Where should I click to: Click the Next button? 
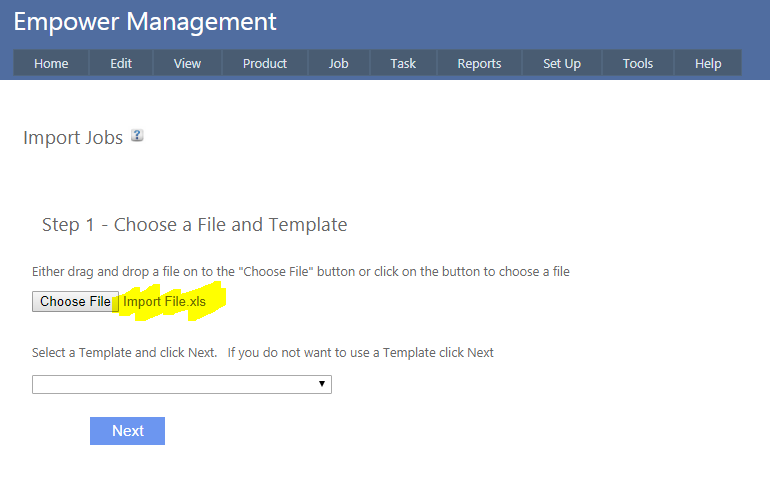[127, 431]
